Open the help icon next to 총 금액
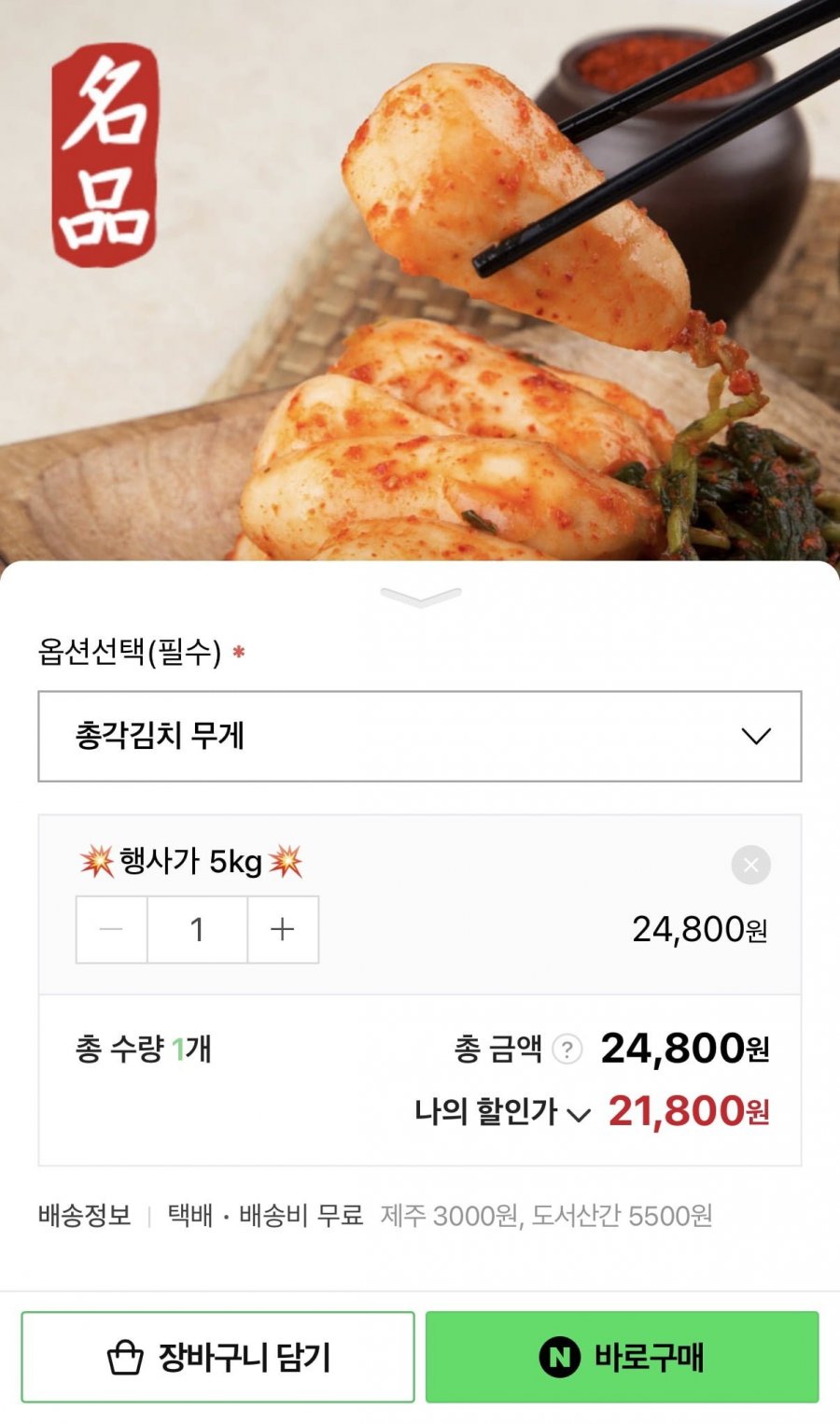This screenshot has height=1424, width=840. click(567, 1050)
